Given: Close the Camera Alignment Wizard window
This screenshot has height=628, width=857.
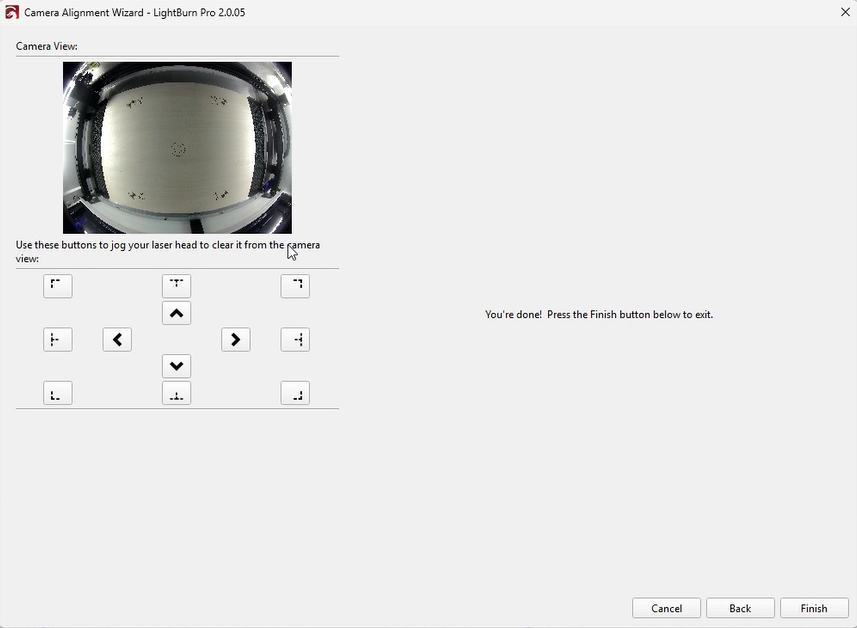Looking at the screenshot, I should click(845, 12).
